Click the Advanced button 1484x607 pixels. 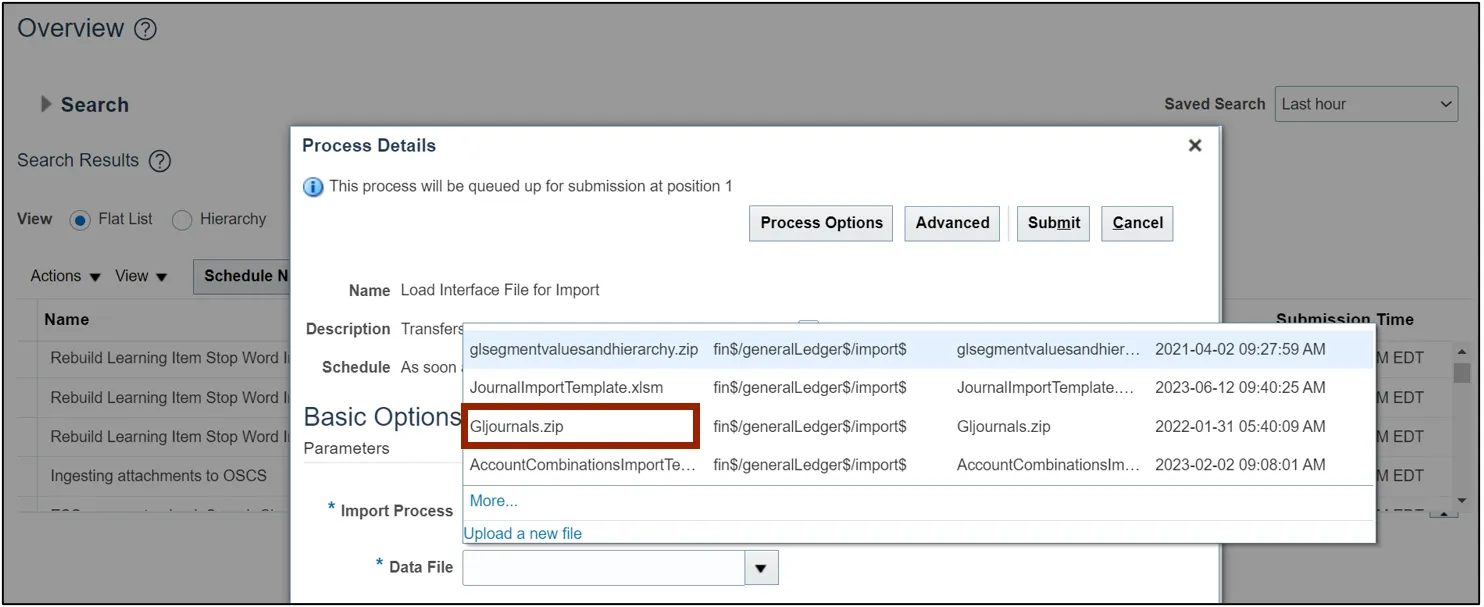tap(952, 223)
